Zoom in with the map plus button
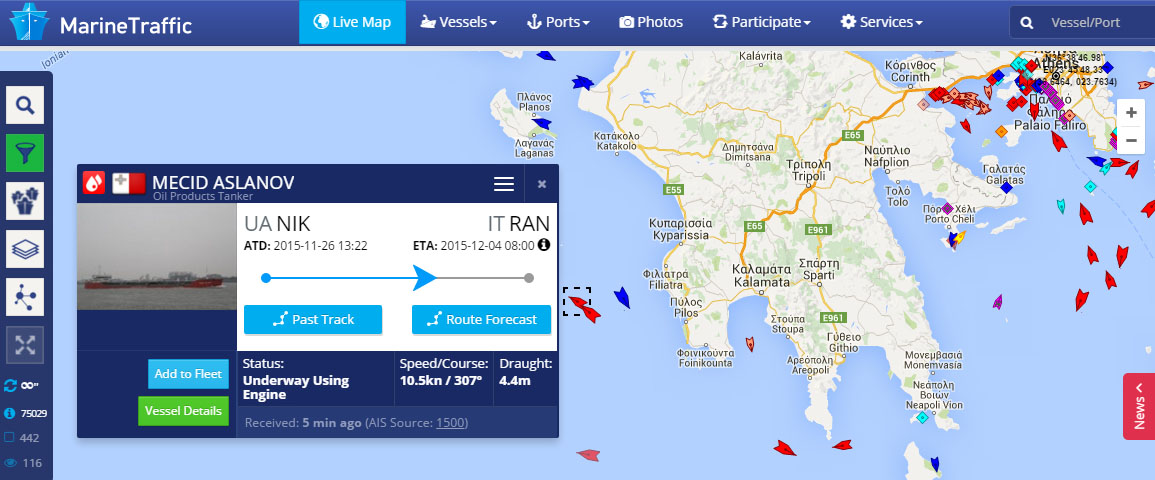 (x=1131, y=113)
